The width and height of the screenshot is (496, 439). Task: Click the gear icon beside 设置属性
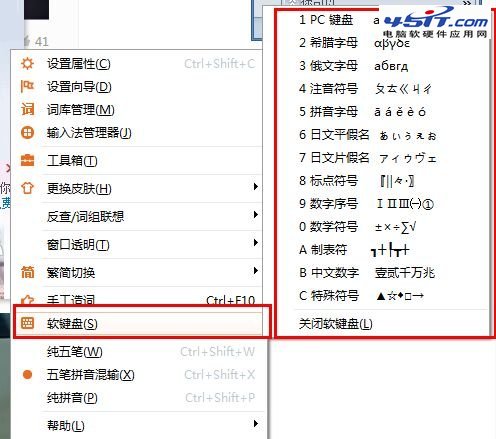point(27,63)
